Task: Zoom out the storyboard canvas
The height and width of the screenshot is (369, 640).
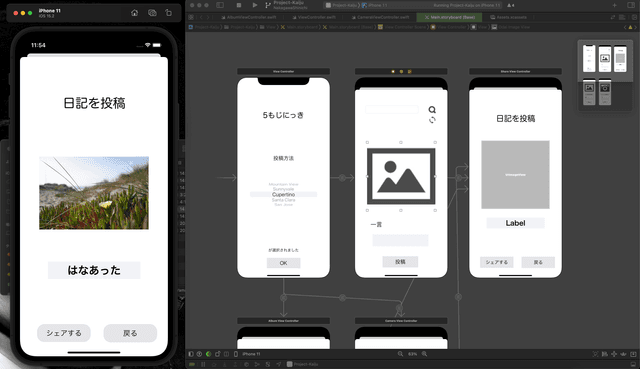Action: pos(400,354)
